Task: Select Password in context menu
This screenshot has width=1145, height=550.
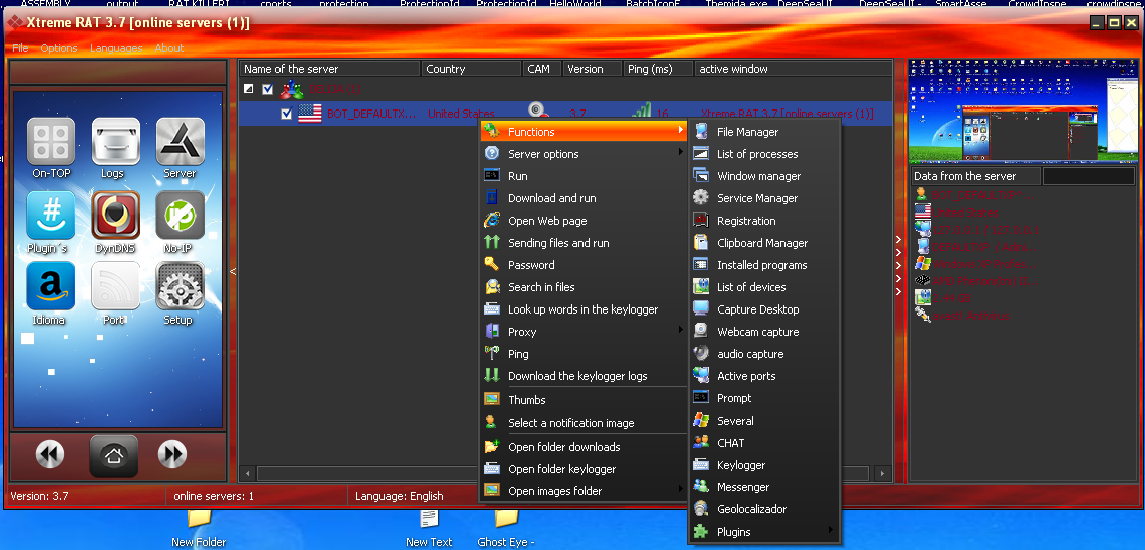Action: [584, 265]
